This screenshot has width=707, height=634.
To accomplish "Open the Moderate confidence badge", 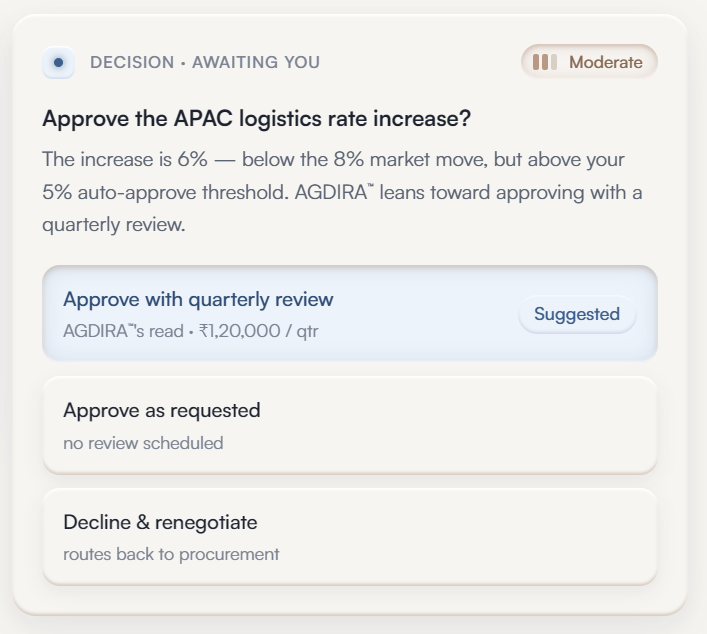I will click(x=589, y=61).
